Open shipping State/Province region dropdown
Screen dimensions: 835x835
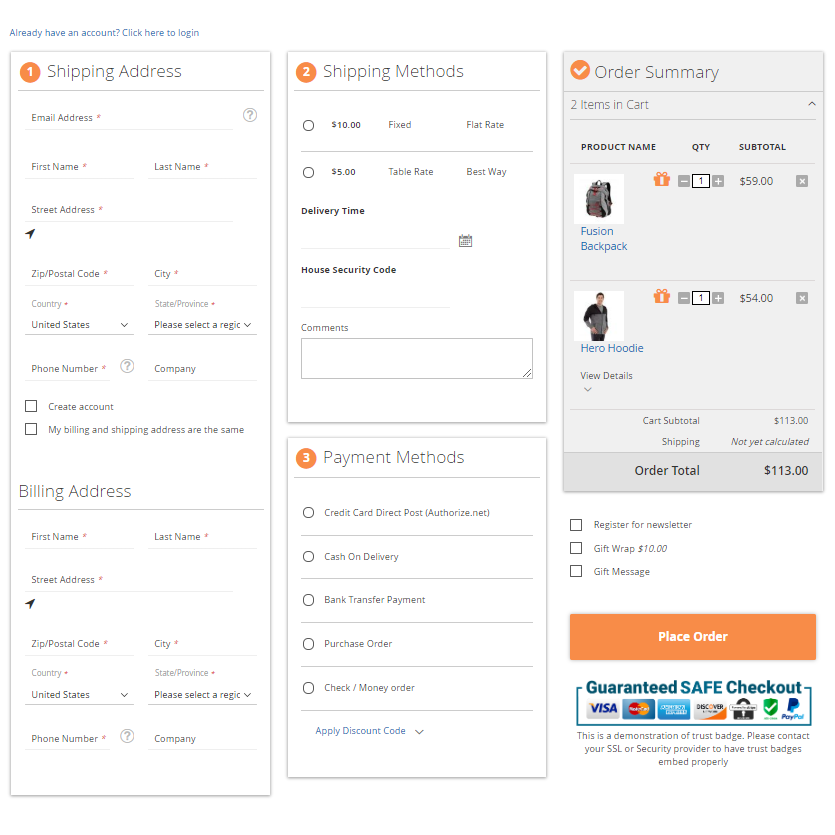203,325
